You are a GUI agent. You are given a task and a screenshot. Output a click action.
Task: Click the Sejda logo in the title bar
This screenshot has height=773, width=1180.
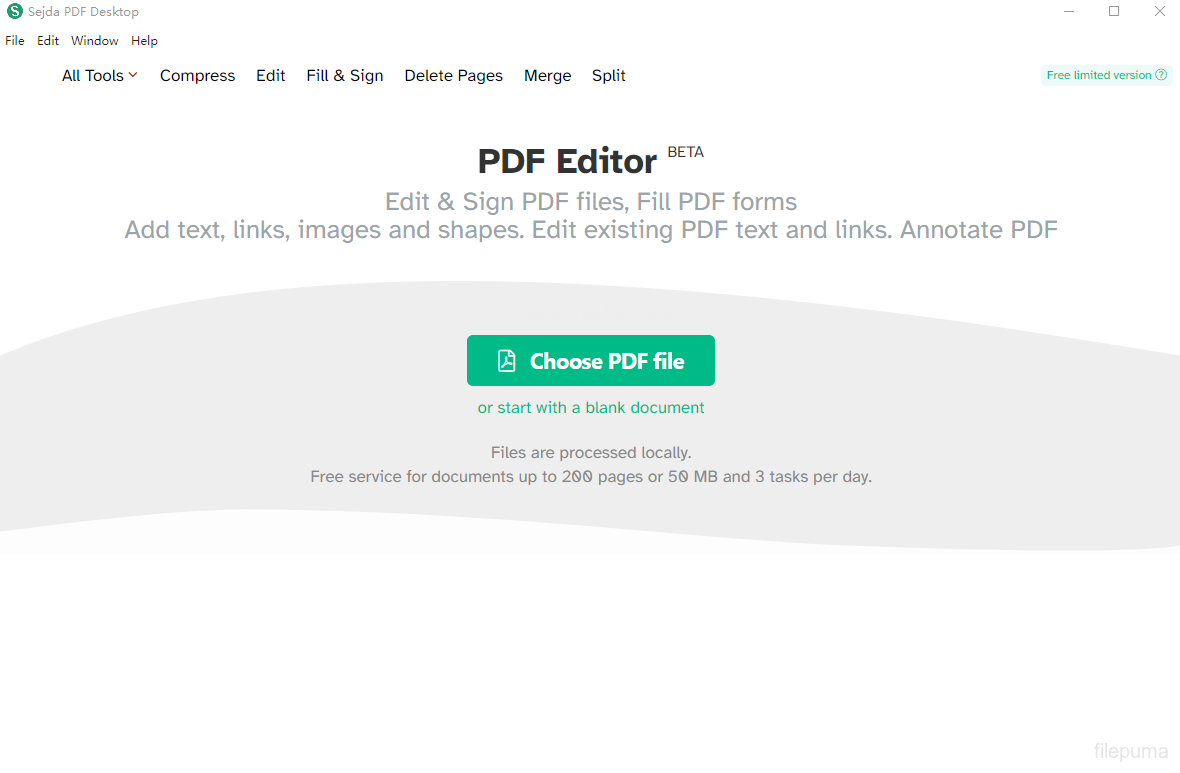[x=15, y=12]
